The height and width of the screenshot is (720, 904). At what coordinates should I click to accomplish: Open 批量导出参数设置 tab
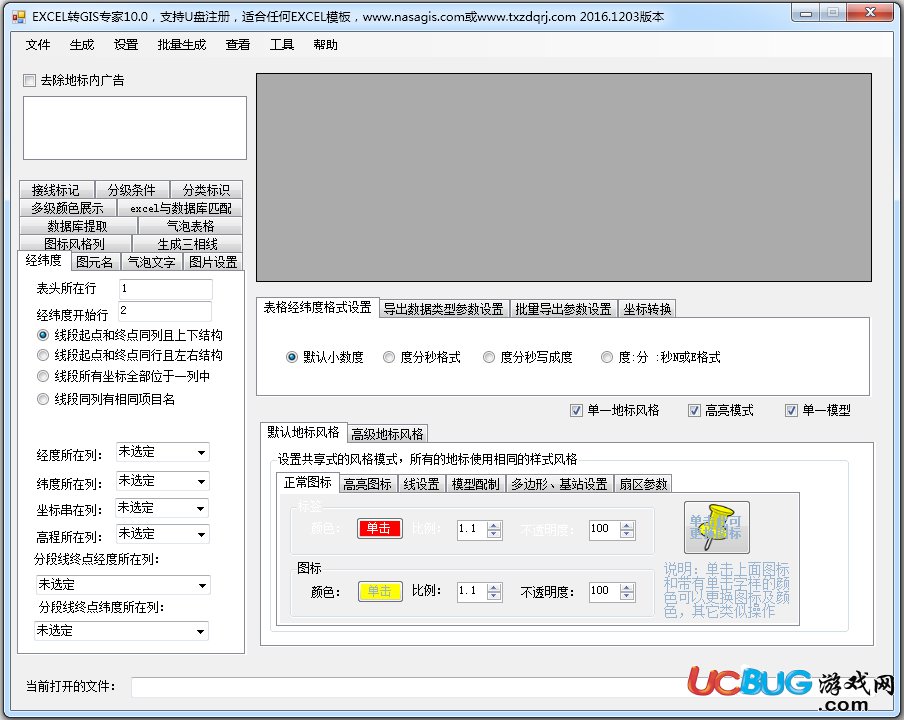coord(563,309)
